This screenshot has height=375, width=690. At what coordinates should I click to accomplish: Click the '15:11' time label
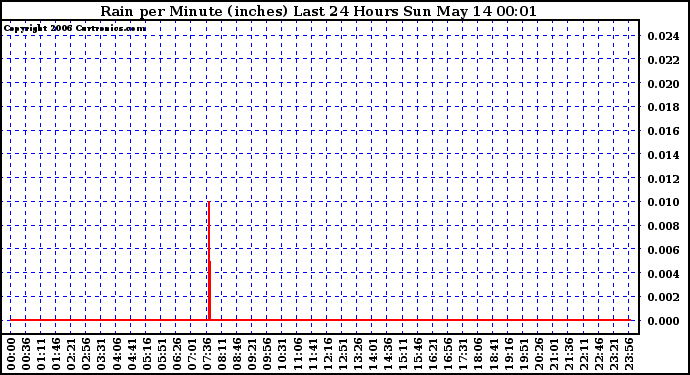pyautogui.click(x=403, y=354)
